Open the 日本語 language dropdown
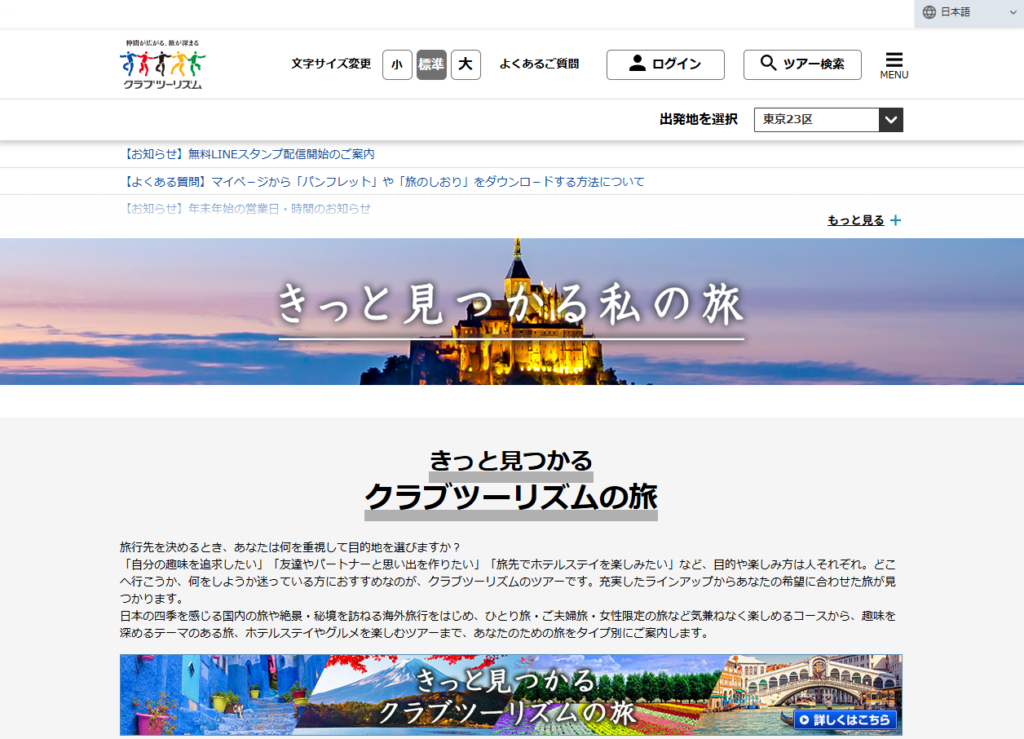The image size is (1024, 739). pos(968,12)
